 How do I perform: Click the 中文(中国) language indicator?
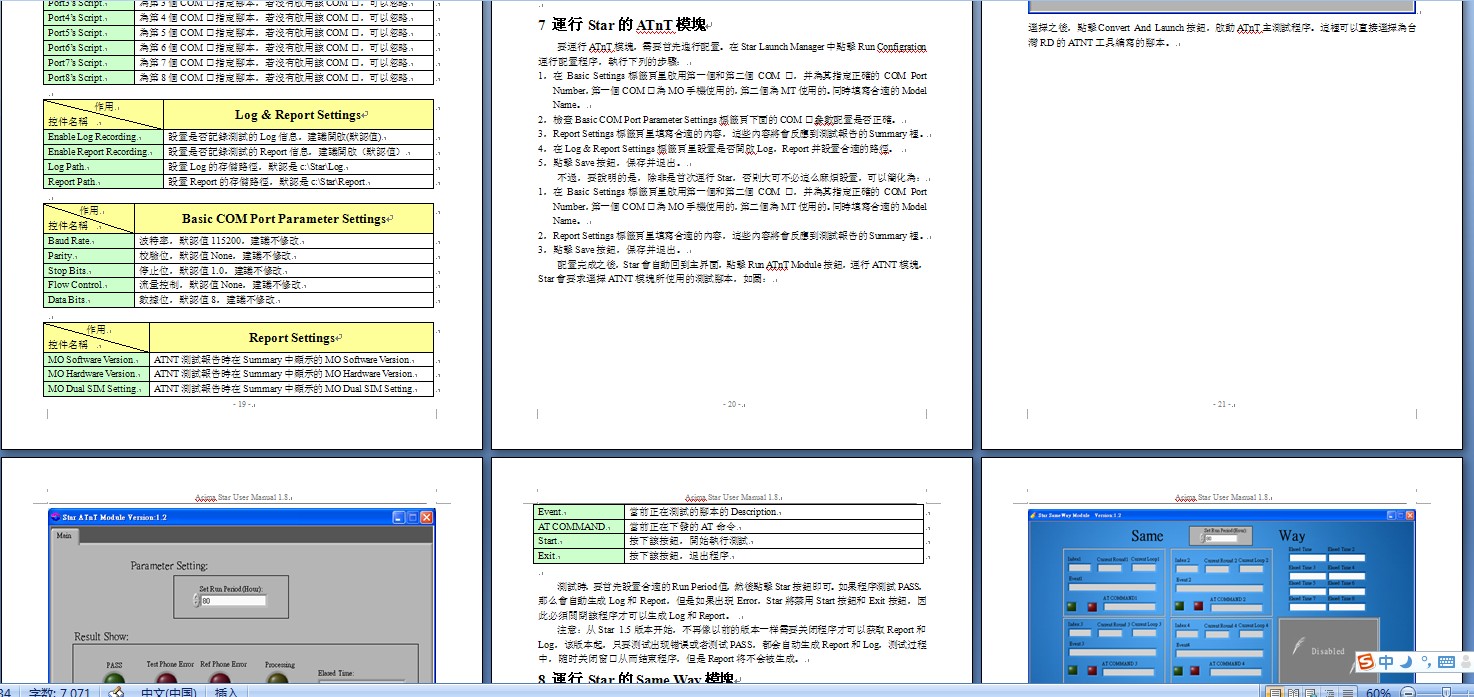point(168,692)
